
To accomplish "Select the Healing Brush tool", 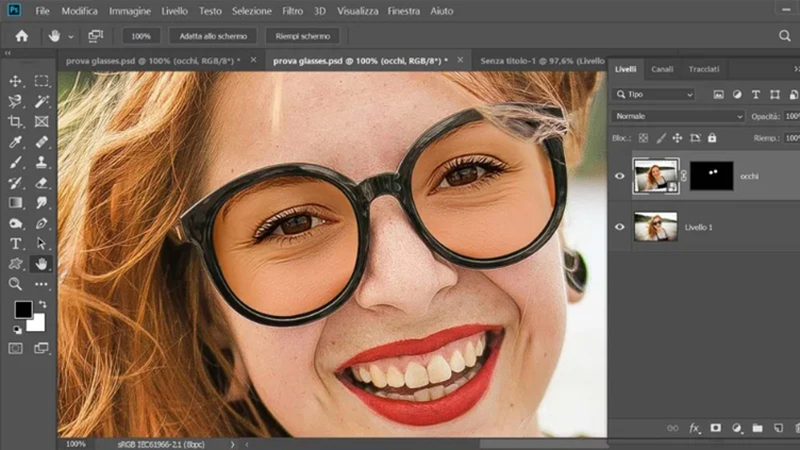I will tap(41, 142).
